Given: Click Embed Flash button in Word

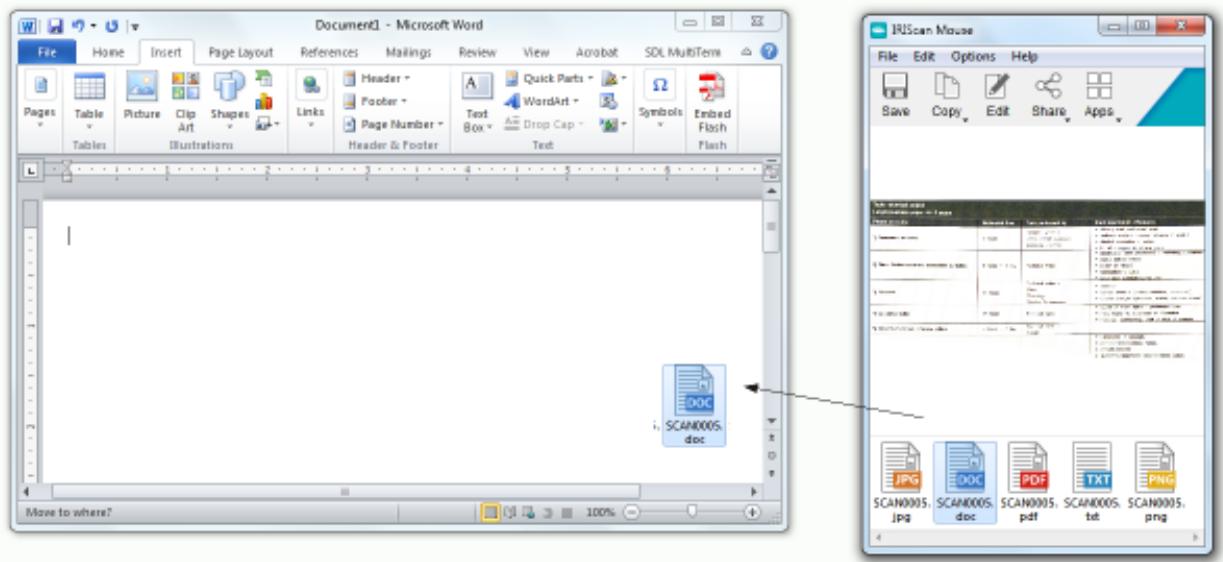Looking at the screenshot, I should click(x=712, y=101).
